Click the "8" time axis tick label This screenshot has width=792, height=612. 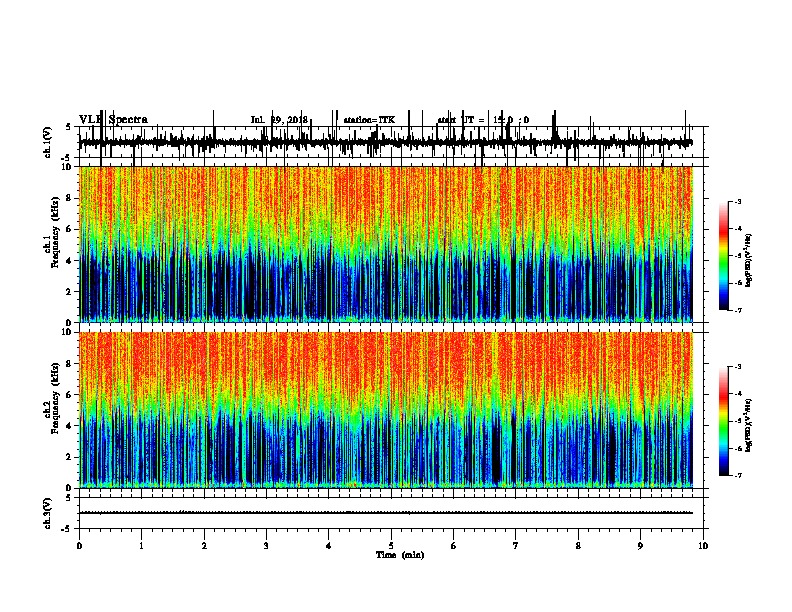(x=578, y=546)
